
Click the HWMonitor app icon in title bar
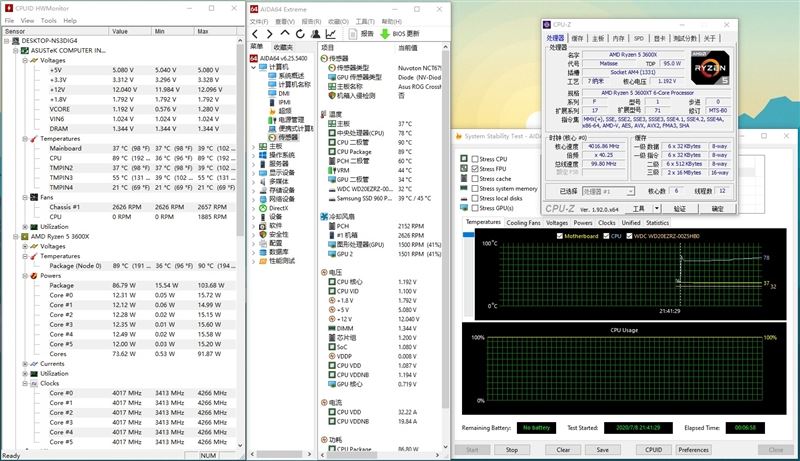(8, 8)
